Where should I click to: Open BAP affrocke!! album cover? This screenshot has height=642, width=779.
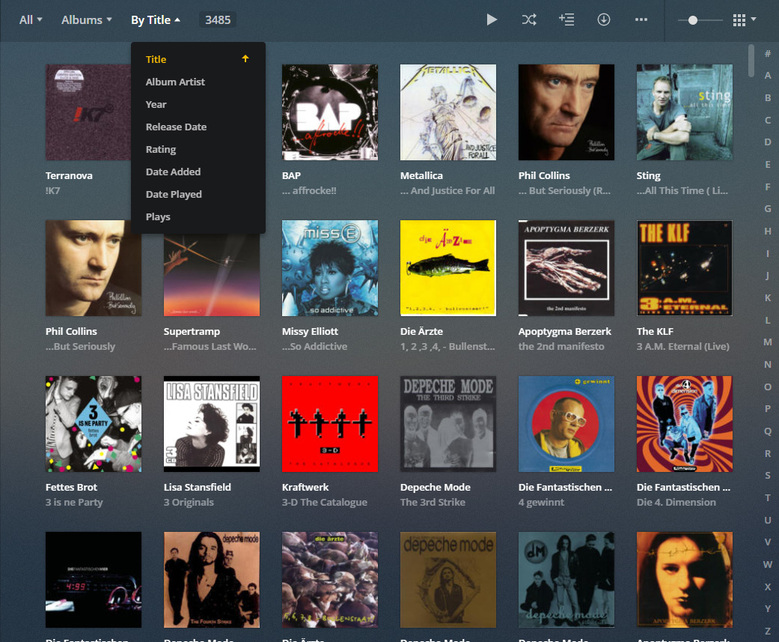[330, 112]
